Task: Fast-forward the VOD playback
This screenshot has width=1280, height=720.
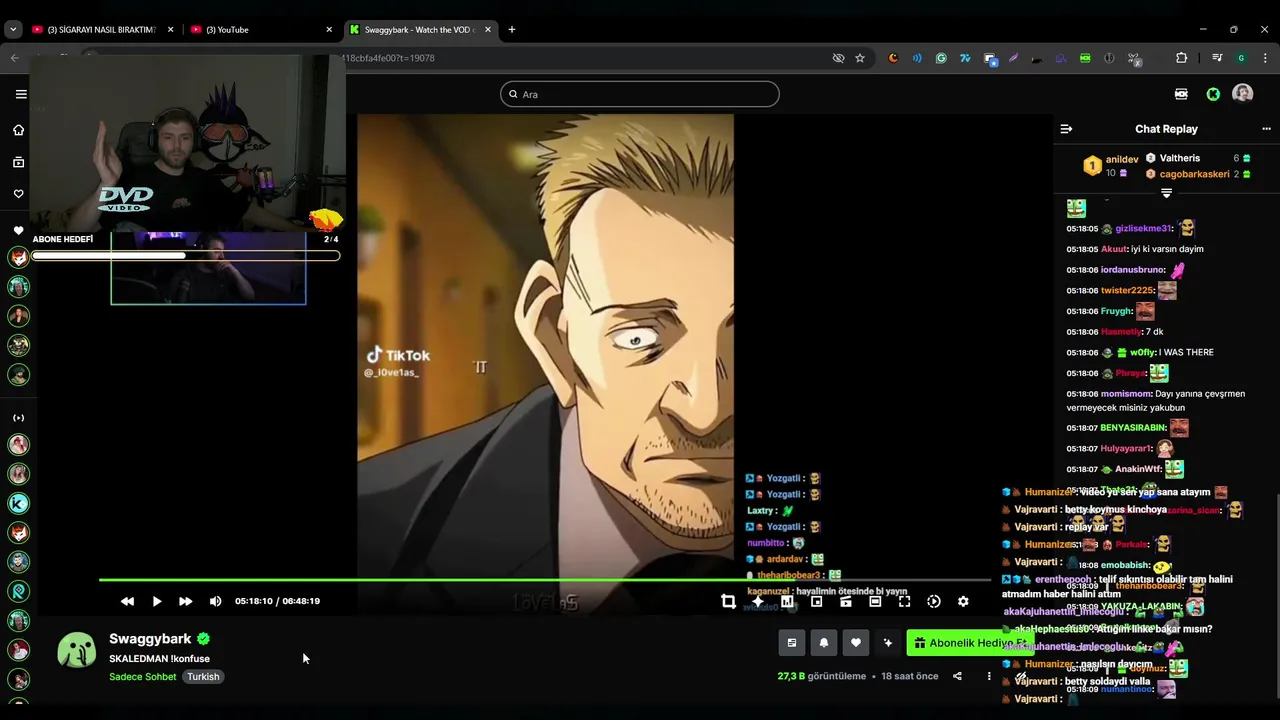Action: [x=185, y=601]
